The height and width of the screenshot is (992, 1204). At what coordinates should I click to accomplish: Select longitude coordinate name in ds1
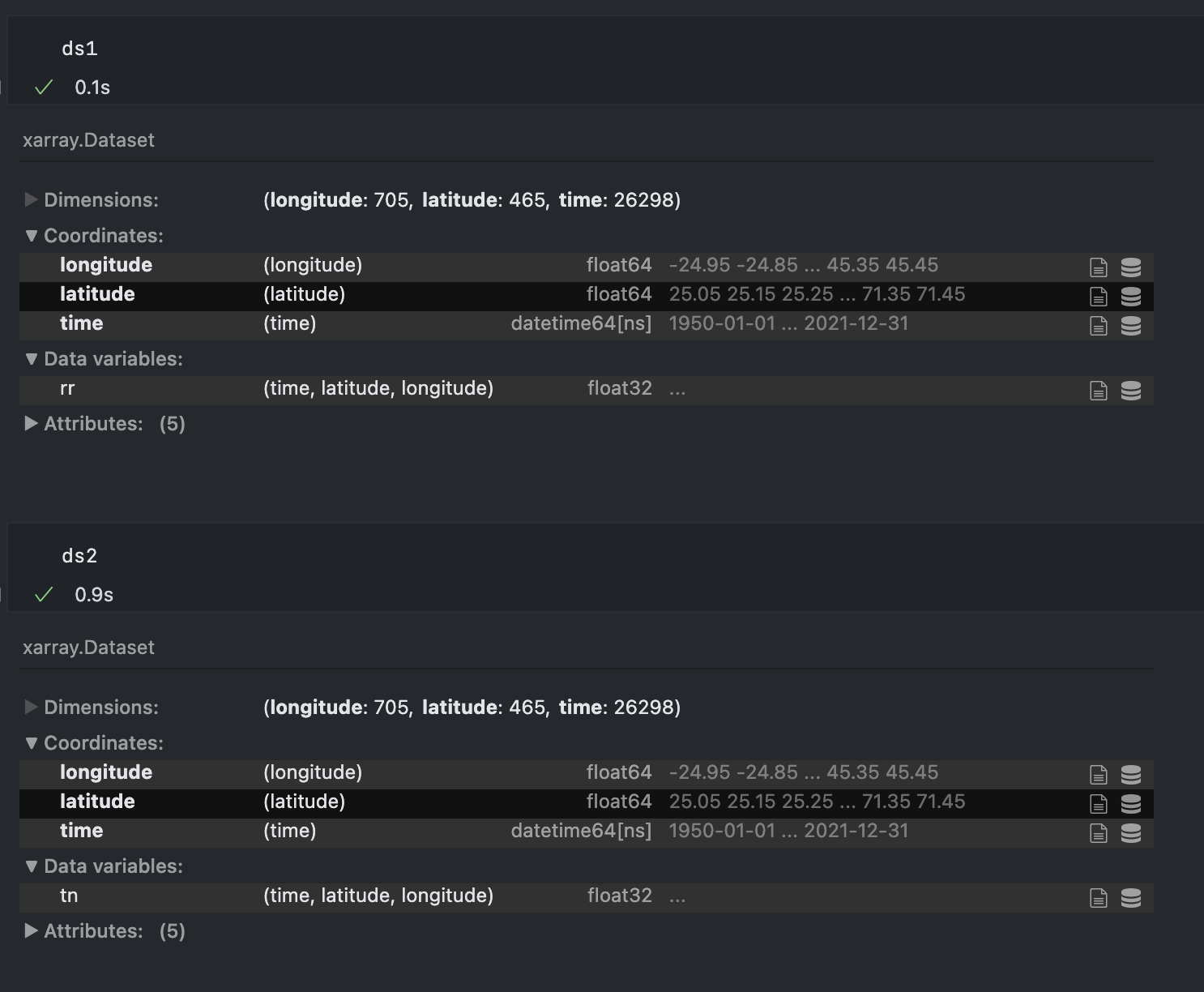point(106,265)
